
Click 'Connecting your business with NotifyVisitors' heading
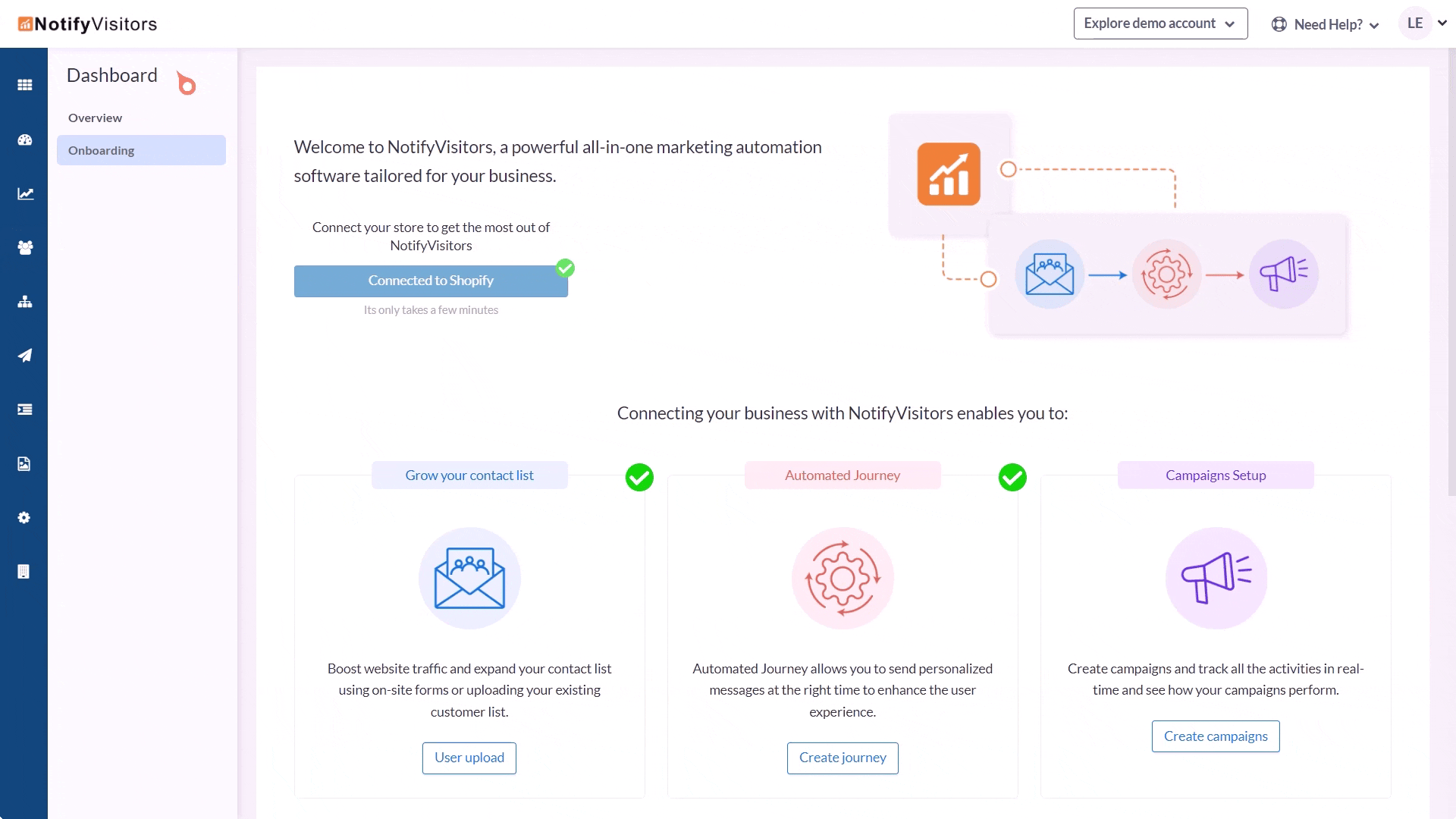tap(843, 413)
